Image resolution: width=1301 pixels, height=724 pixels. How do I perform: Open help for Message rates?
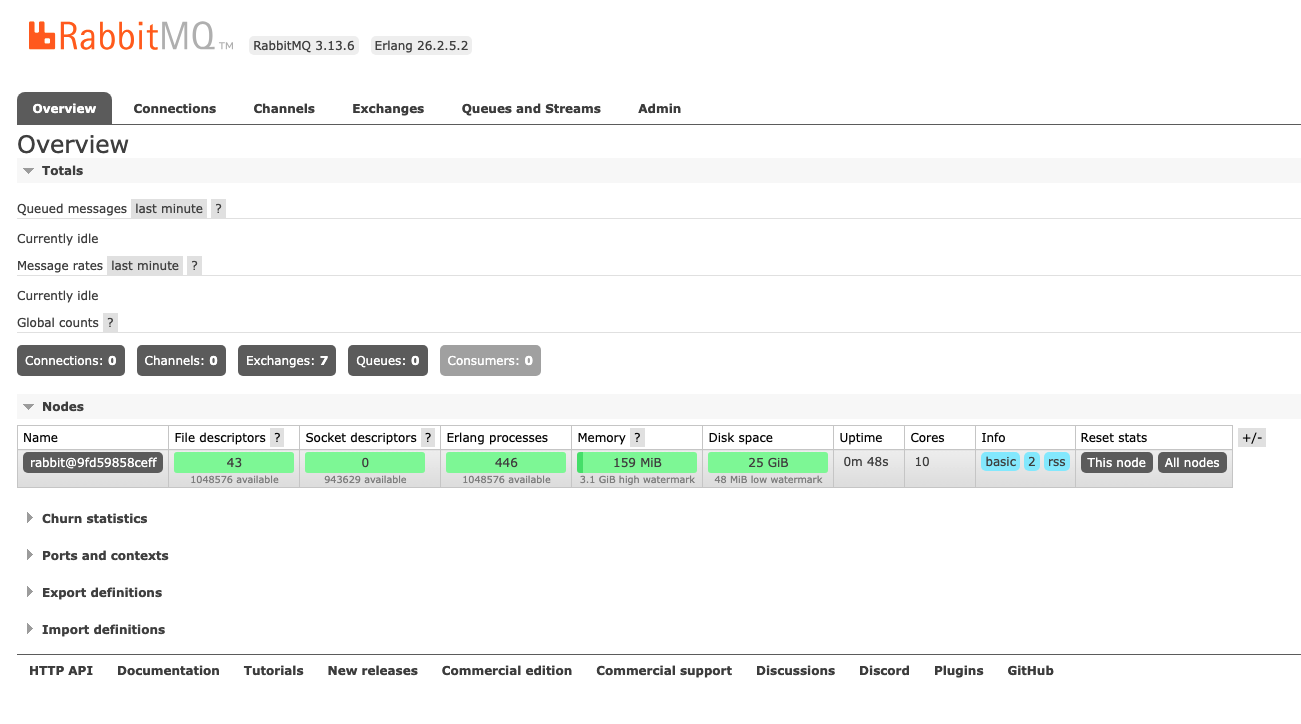194,266
